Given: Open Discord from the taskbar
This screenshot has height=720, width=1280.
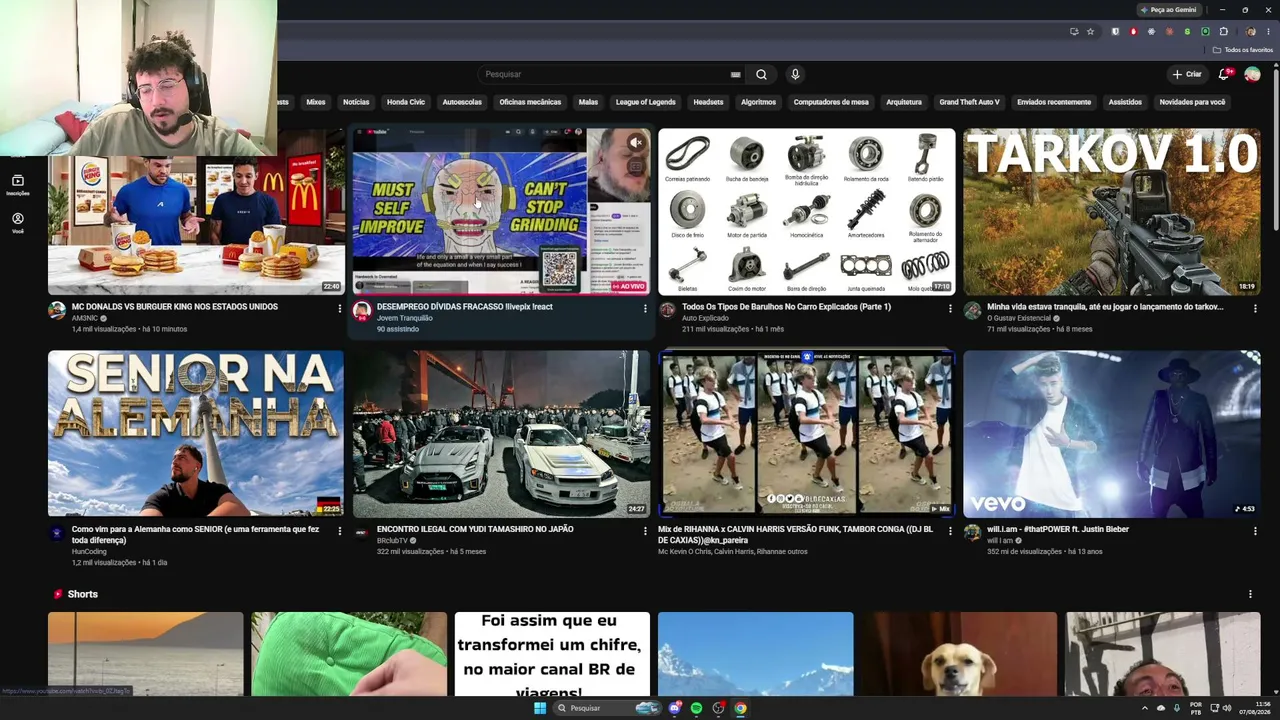Looking at the screenshot, I should click(x=675, y=708).
